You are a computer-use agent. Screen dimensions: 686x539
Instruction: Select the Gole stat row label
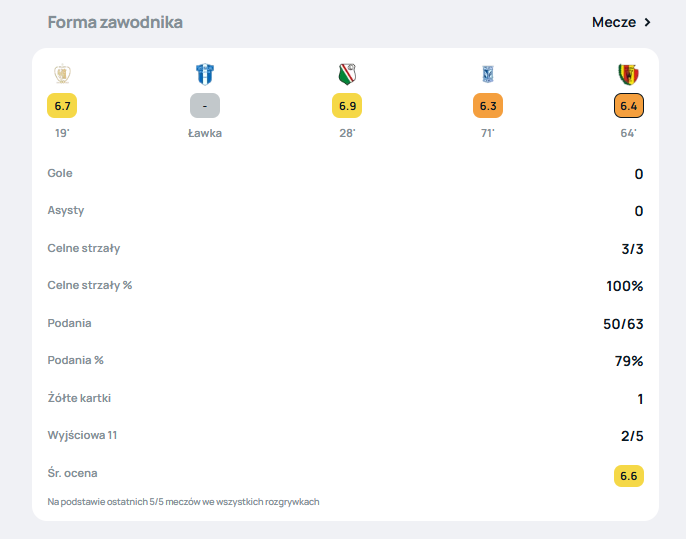pos(60,173)
